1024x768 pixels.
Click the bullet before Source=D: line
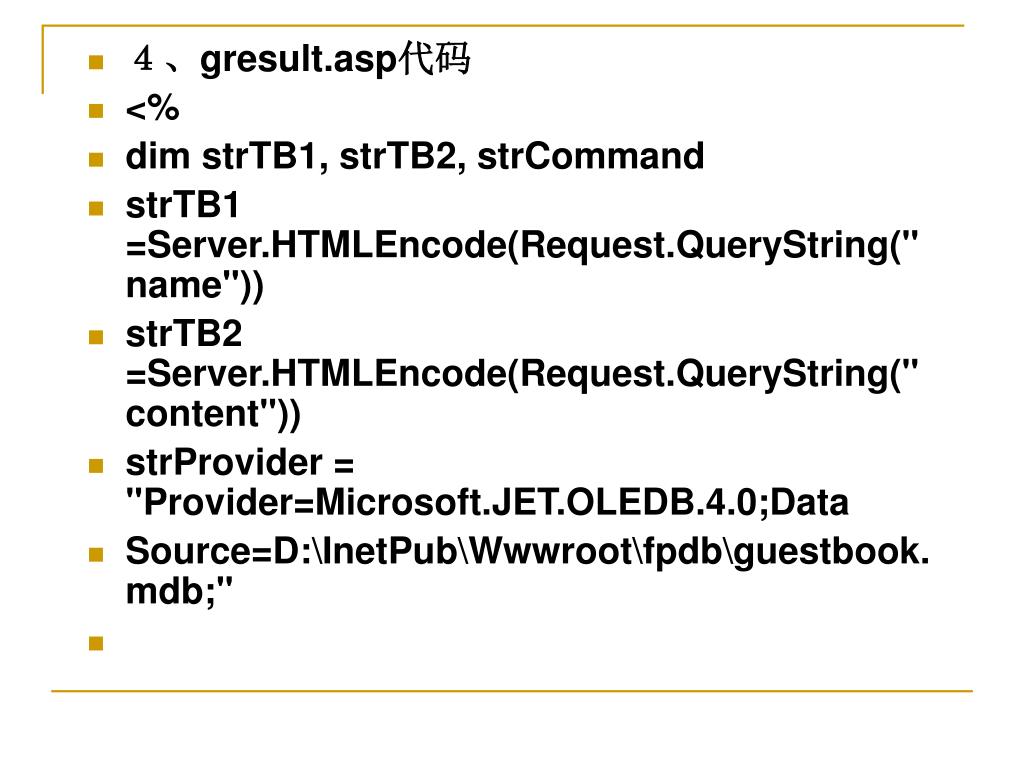click(96, 554)
